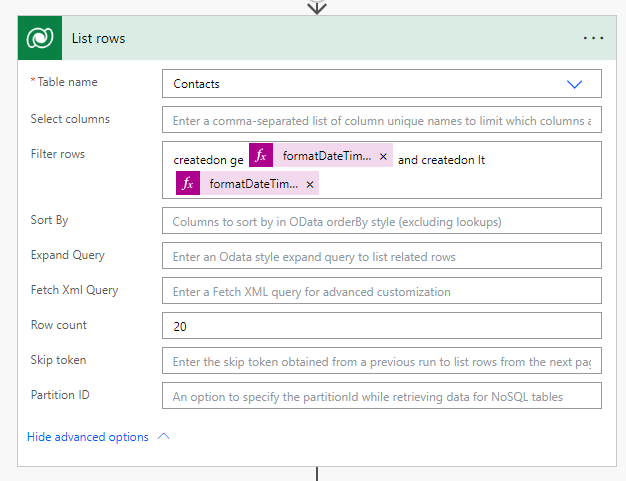Focus the Sort By input field
The height and width of the screenshot is (481, 626).
click(x=381, y=221)
